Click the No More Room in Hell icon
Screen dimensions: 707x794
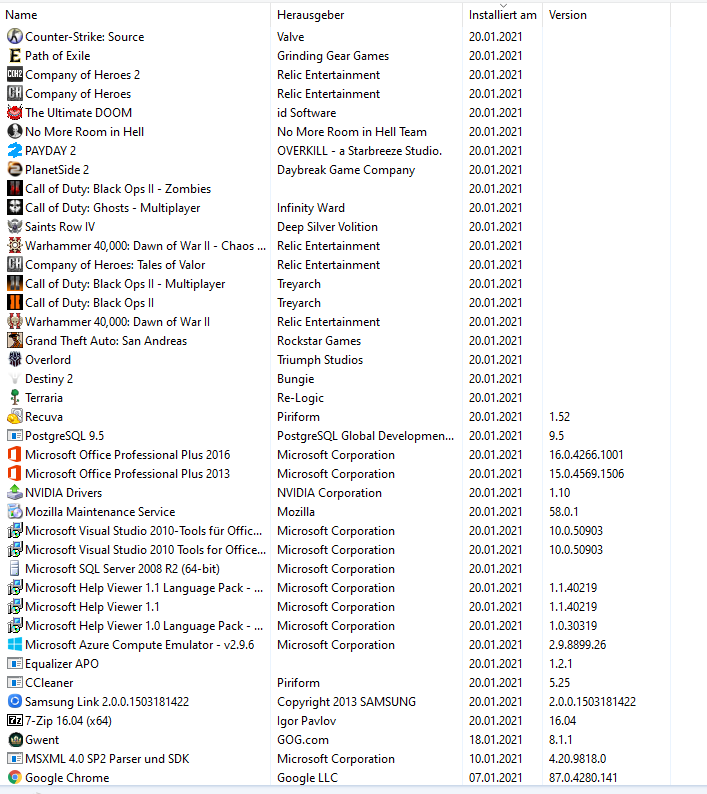pos(15,132)
